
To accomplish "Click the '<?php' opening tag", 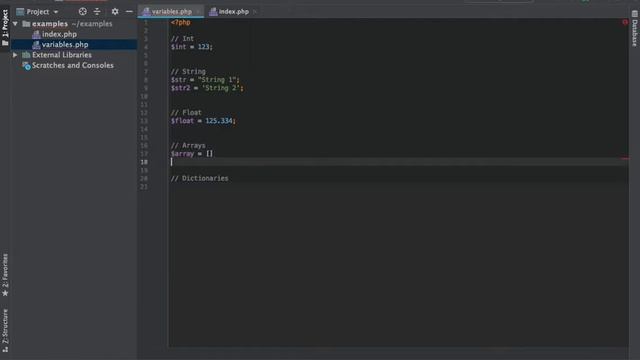I will [180, 22].
